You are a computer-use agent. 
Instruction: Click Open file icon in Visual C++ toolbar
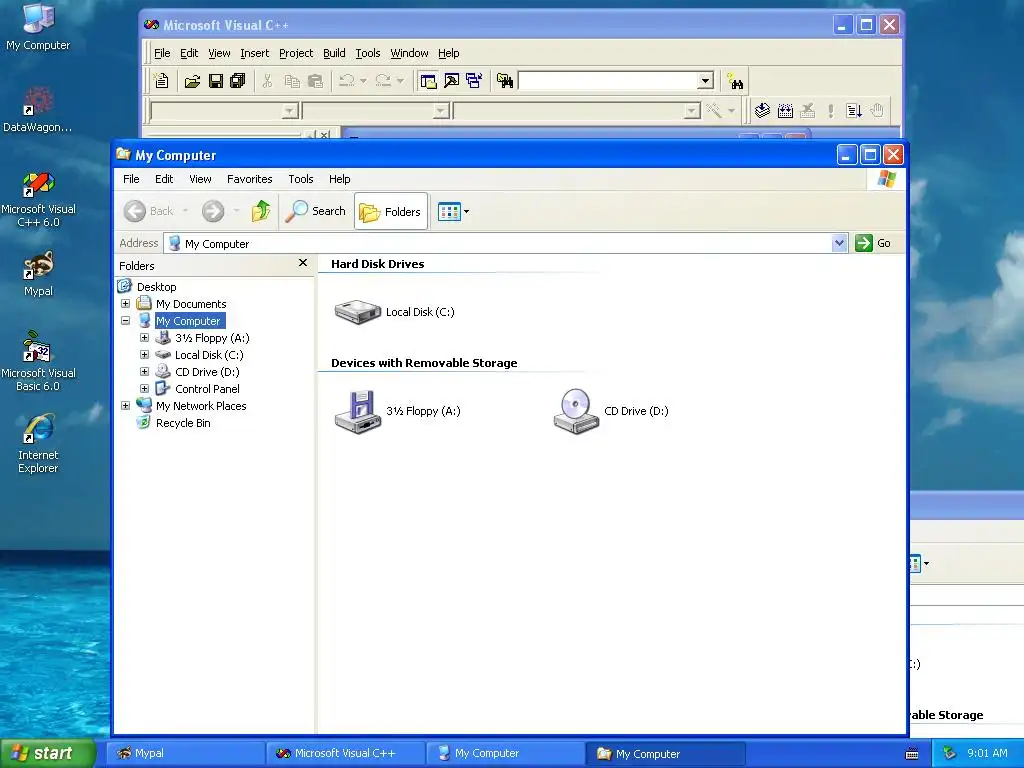coord(192,81)
